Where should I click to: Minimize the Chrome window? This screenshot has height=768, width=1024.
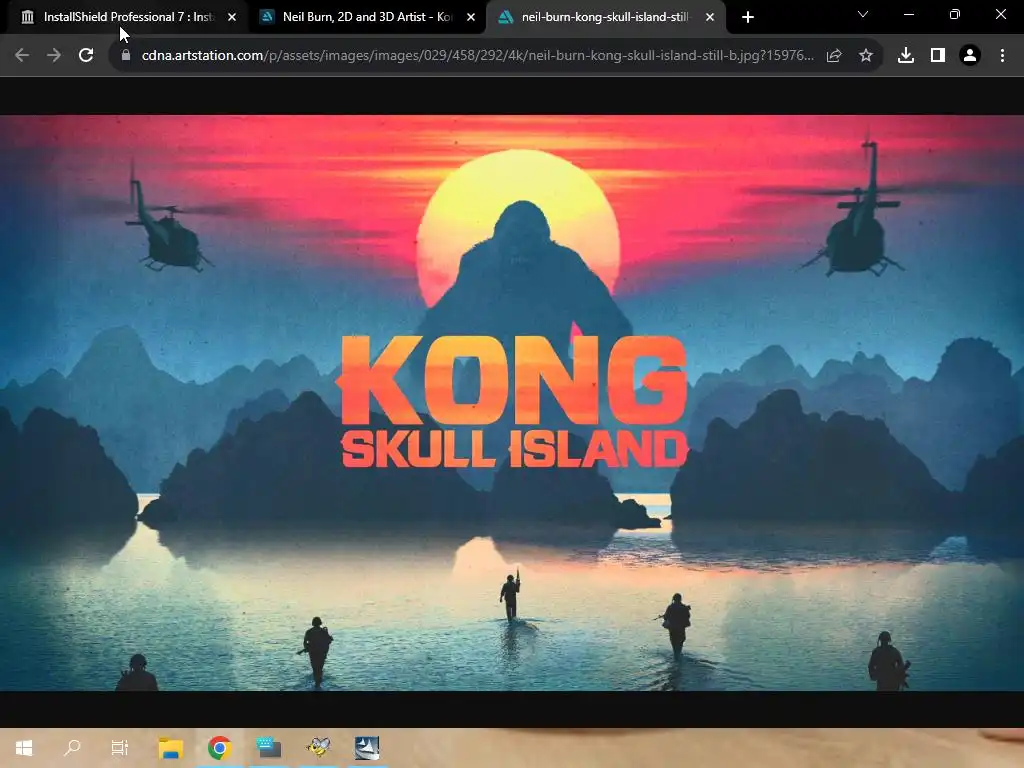(908, 14)
